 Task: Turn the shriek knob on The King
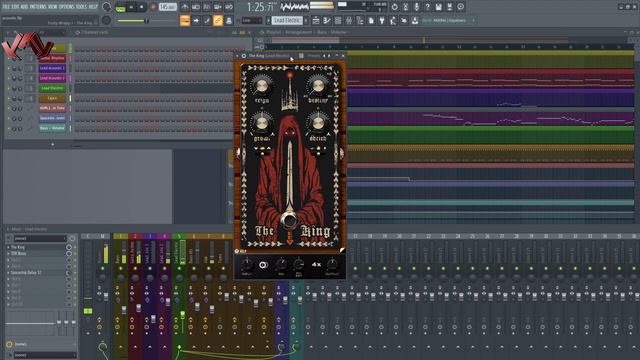[x=318, y=123]
